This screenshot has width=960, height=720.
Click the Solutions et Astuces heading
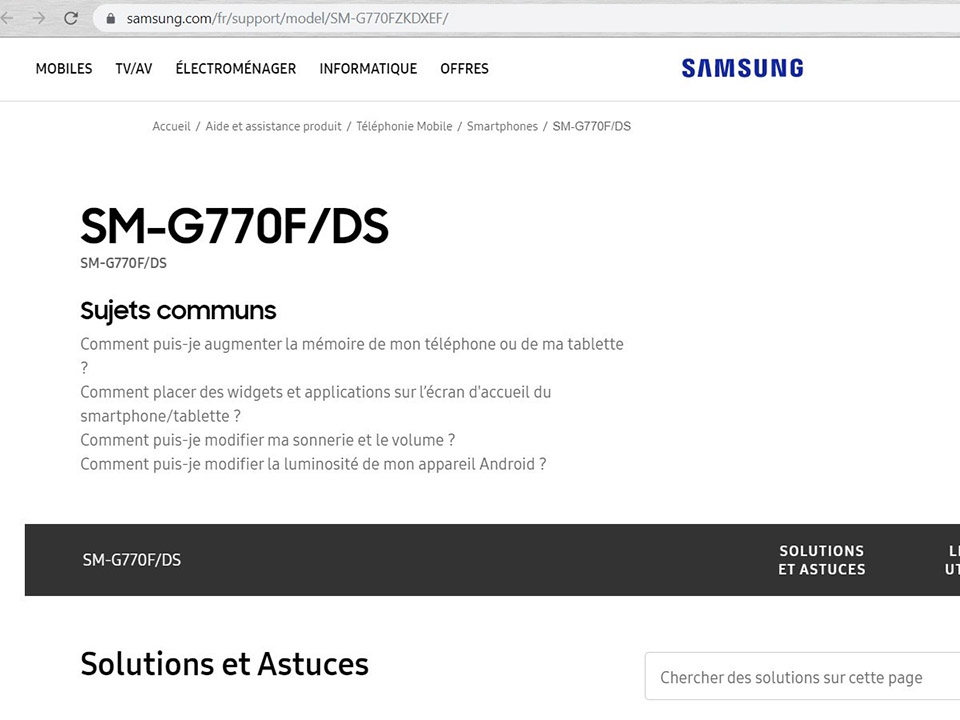(x=224, y=664)
